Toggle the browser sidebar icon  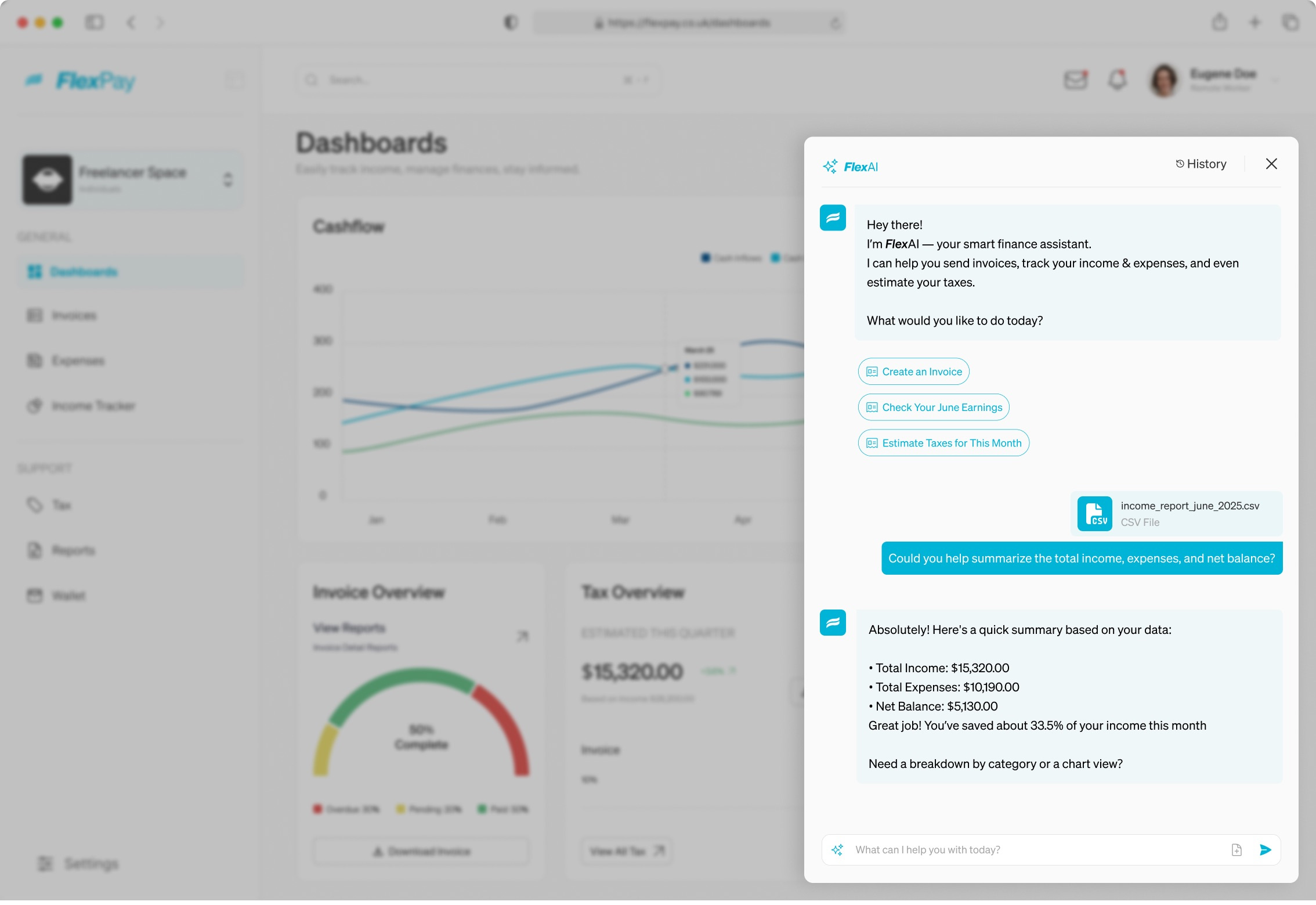[x=95, y=23]
